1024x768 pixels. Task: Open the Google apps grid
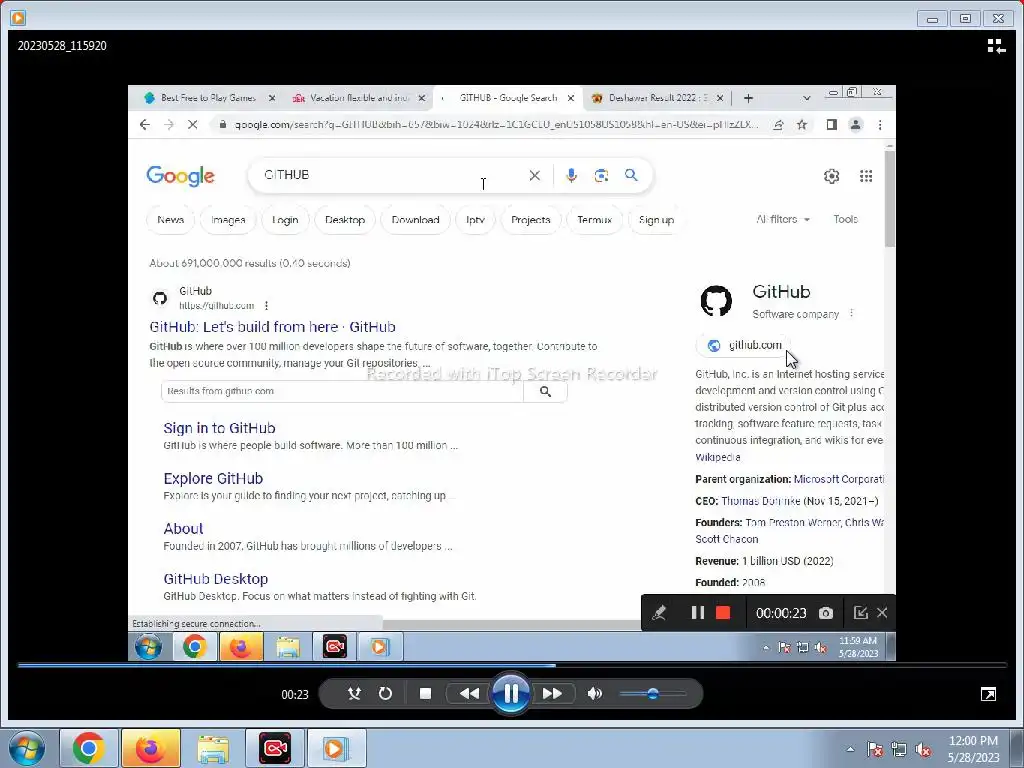866,176
